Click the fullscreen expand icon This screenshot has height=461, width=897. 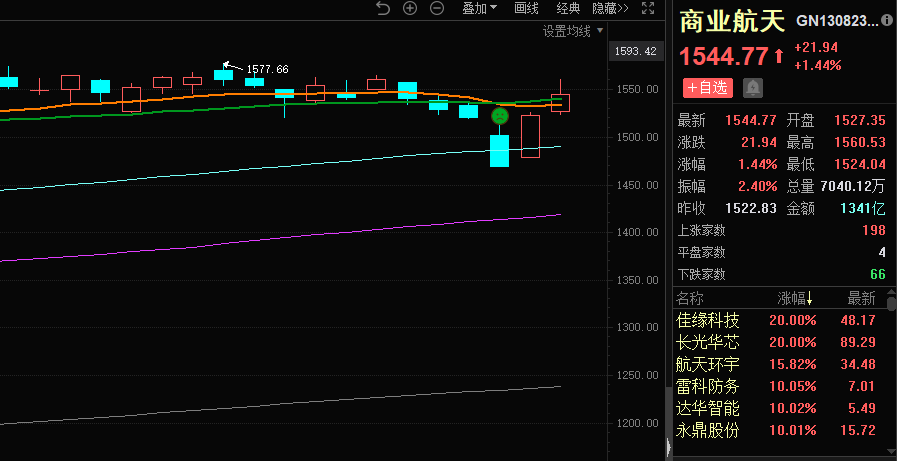[x=650, y=9]
